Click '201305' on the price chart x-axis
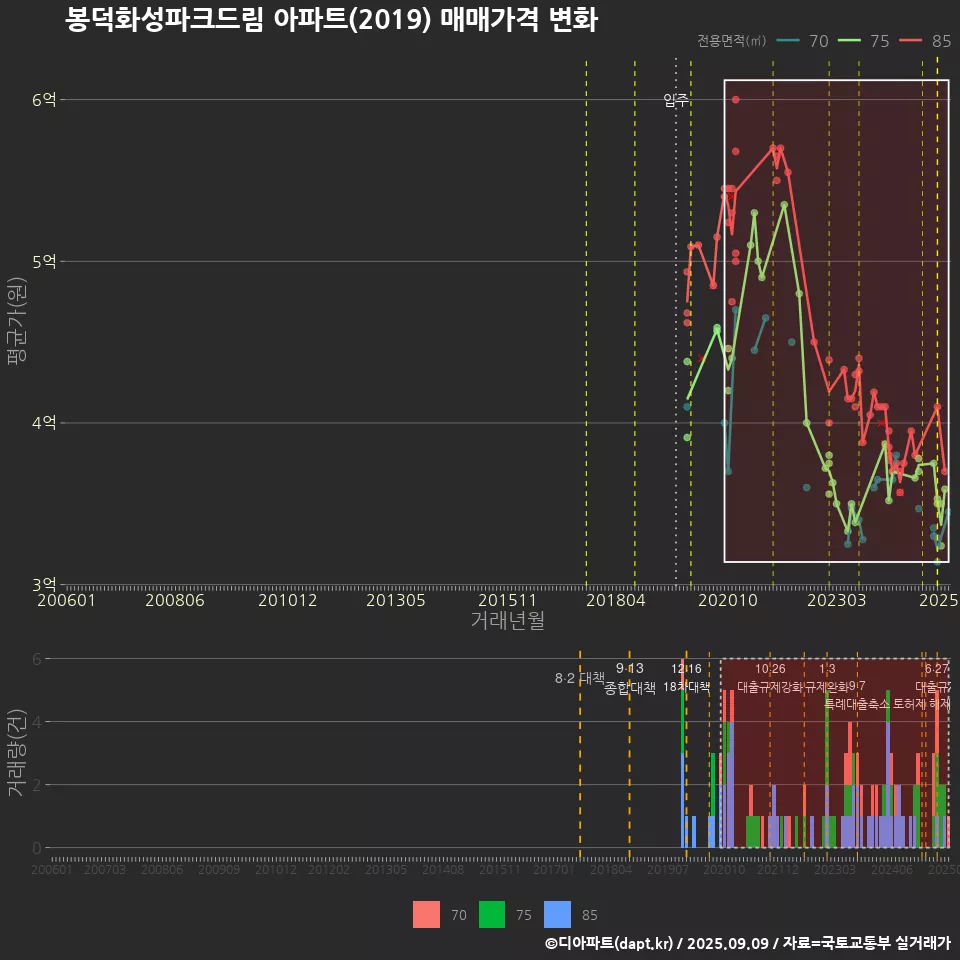The width and height of the screenshot is (960, 960). point(396,600)
